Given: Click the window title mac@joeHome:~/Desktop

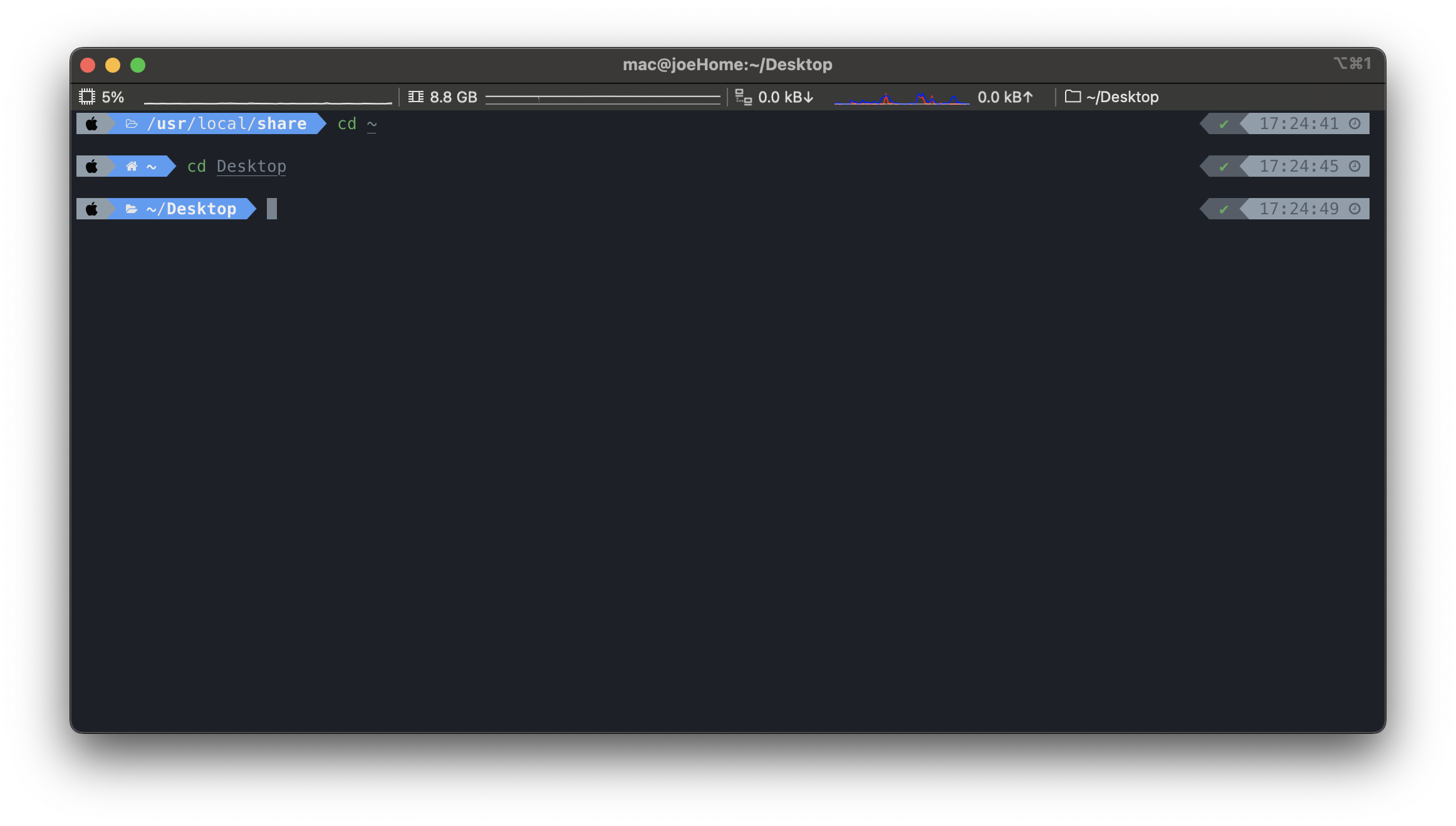Looking at the screenshot, I should 727,65.
